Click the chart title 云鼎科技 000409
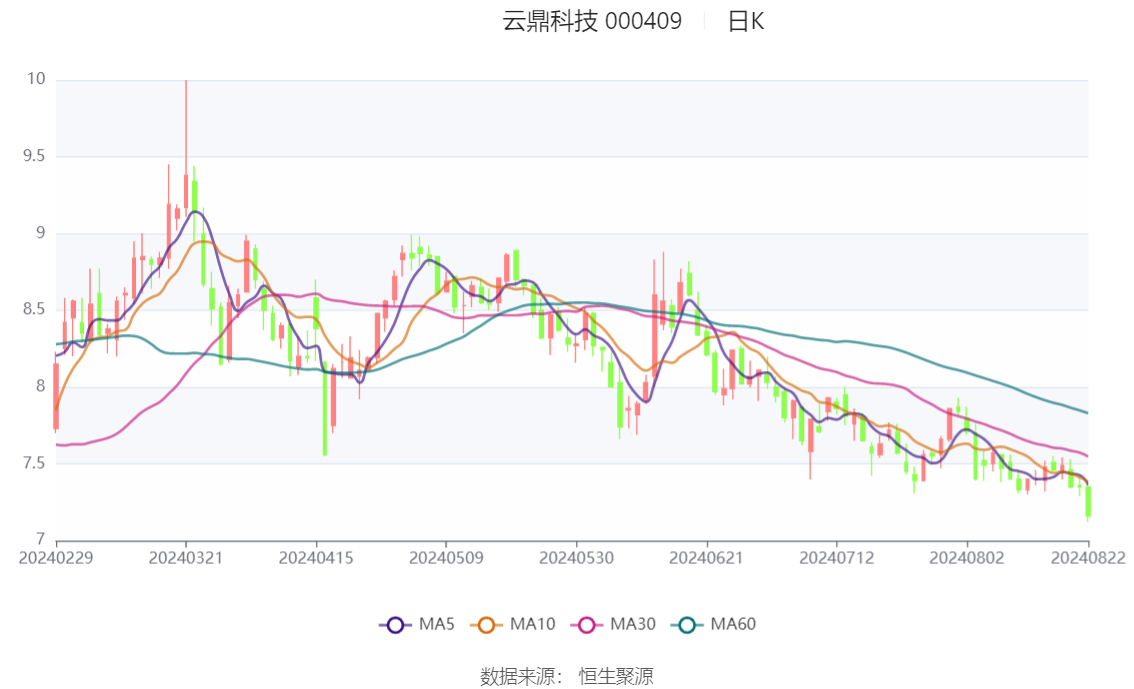The height and width of the screenshot is (689, 1134). 592,21
